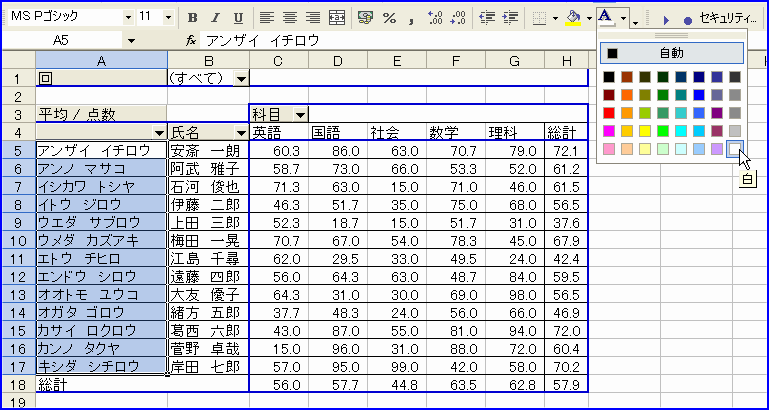Decrease cell indent
The width and height of the screenshot is (769, 410).
click(487, 18)
